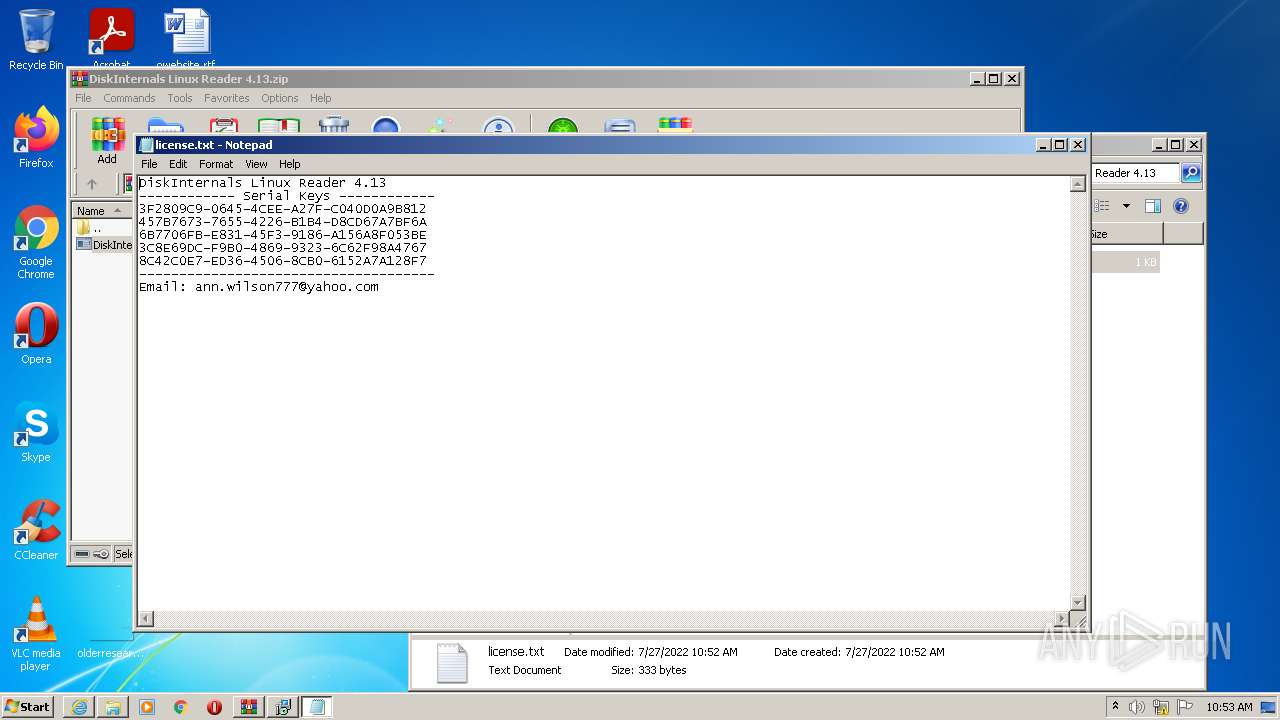This screenshot has height=720, width=1280.
Task: Click the Email: ann.wilson777@yahoo.com line
Action: (259, 287)
